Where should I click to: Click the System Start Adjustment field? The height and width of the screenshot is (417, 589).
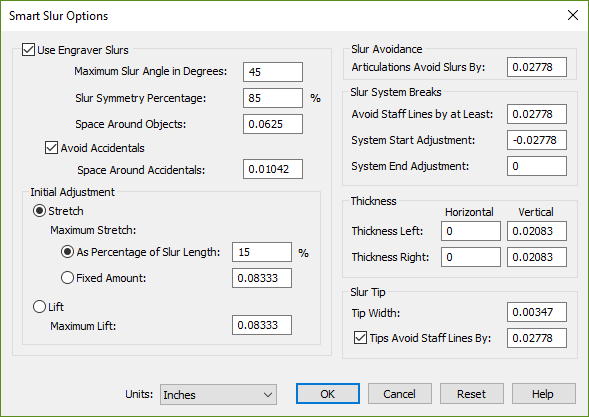537,140
